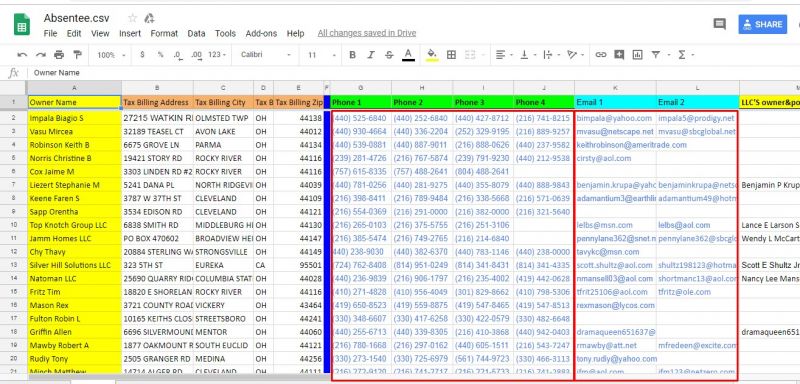The height and width of the screenshot is (384, 800).
Task: Select the Email 1 header cell
Action: click(x=615, y=102)
